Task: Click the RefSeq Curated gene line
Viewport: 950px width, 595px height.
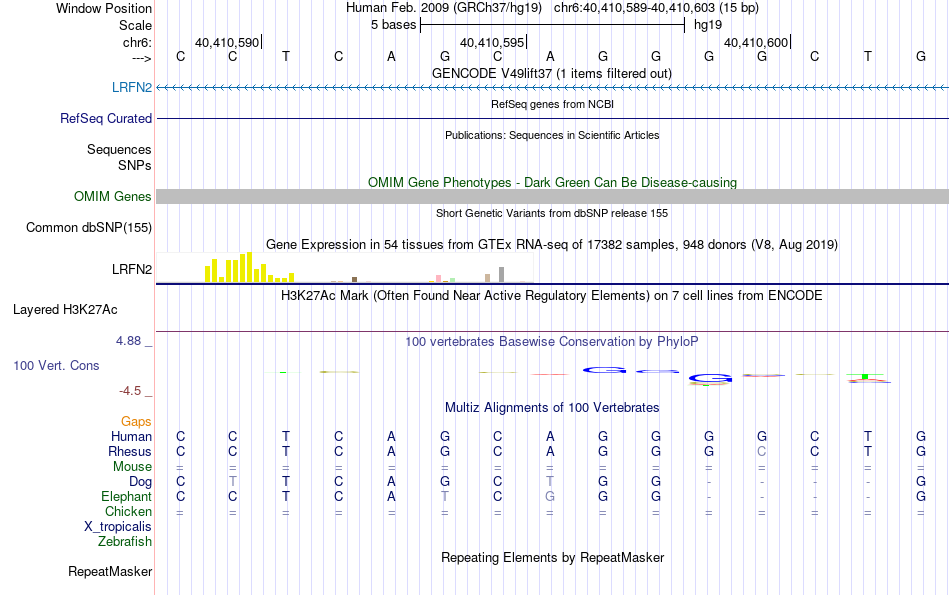Action: pyautogui.click(x=552, y=118)
